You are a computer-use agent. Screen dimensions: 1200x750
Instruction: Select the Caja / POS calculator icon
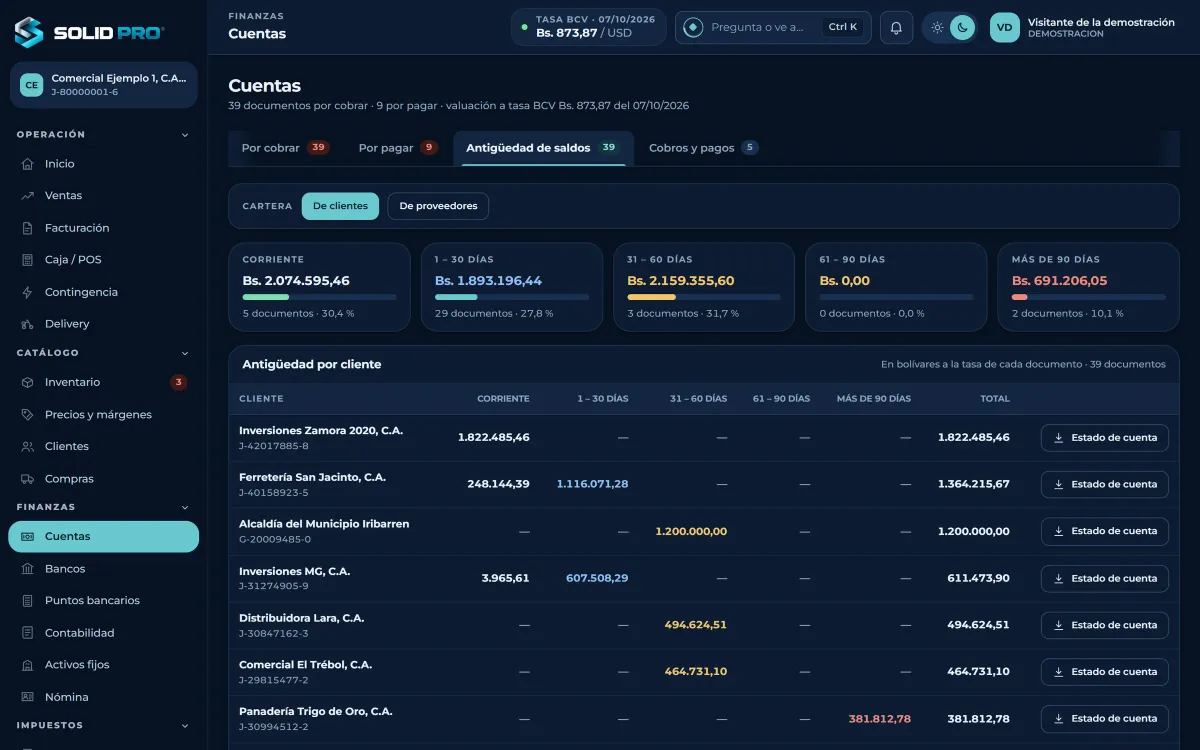tap(27, 260)
